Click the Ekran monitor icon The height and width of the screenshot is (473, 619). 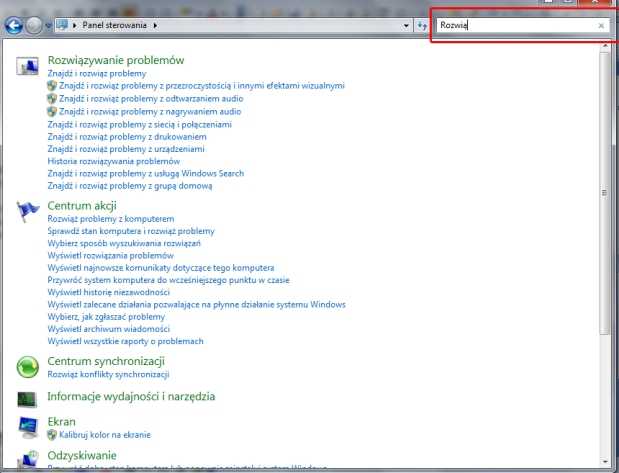click(x=28, y=427)
